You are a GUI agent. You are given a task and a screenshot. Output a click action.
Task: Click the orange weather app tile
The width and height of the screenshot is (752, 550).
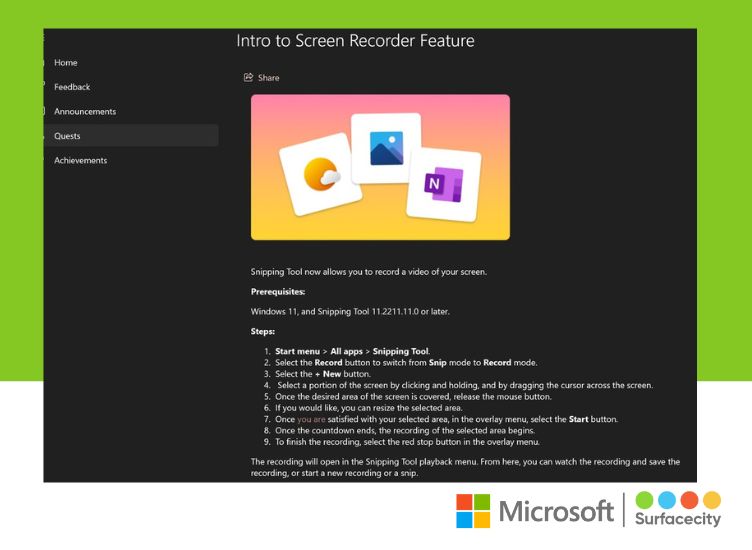click(320, 177)
